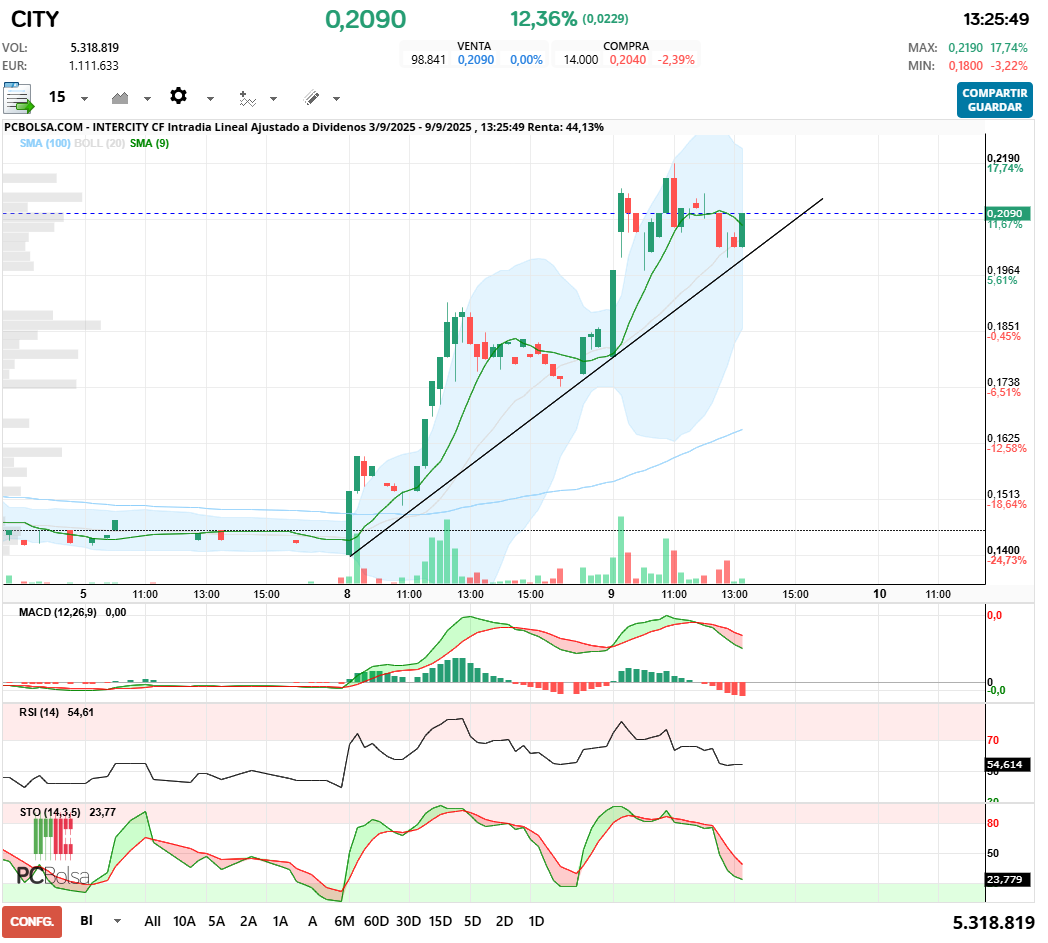Click the RSI (14) panel label

[39, 712]
